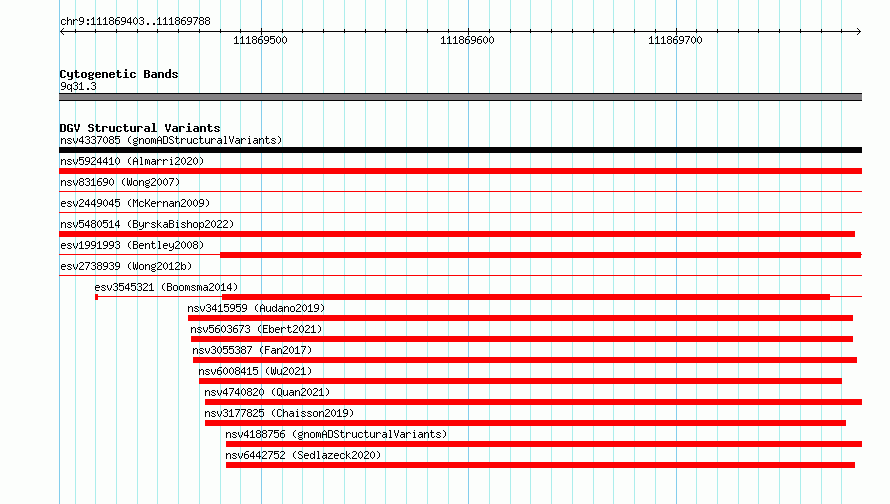The height and width of the screenshot is (504, 890).
Task: Open variant nsv5603673 (Ebert2021)
Action: (256, 329)
